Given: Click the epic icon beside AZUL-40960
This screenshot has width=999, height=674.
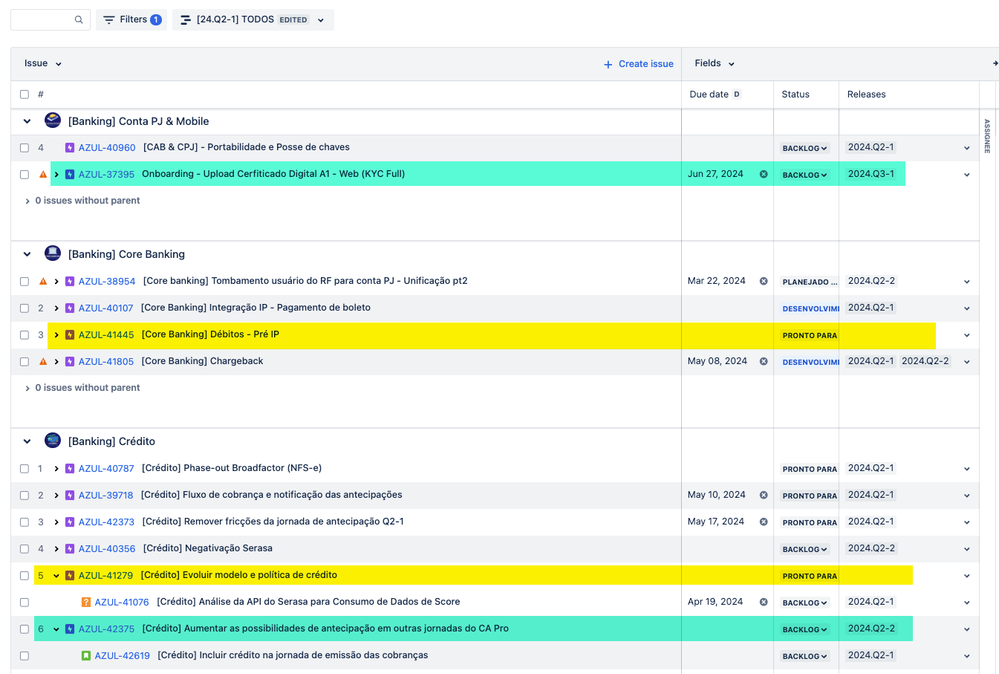Looking at the screenshot, I should pyautogui.click(x=70, y=148).
